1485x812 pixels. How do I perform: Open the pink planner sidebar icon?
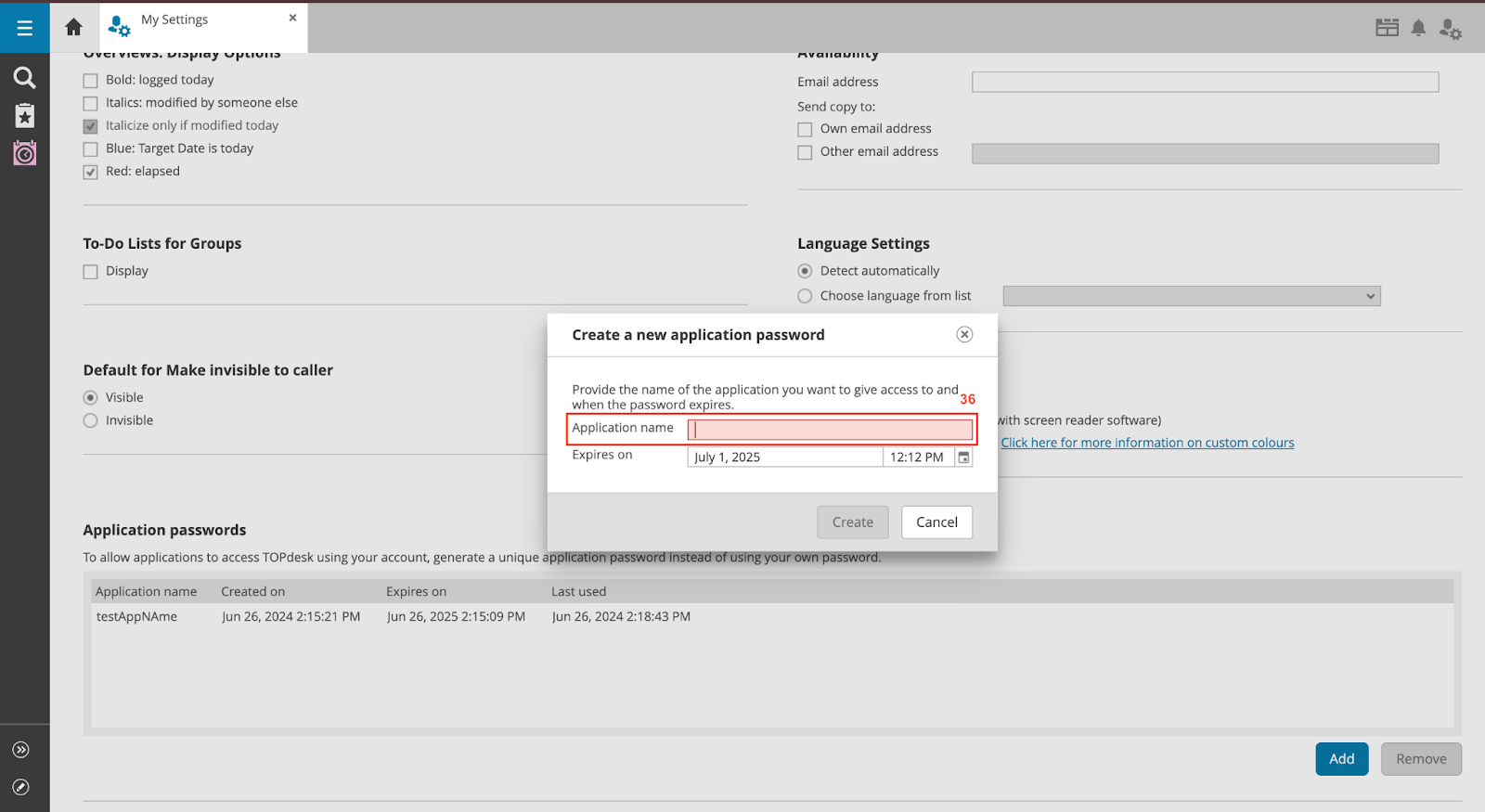pos(25,153)
